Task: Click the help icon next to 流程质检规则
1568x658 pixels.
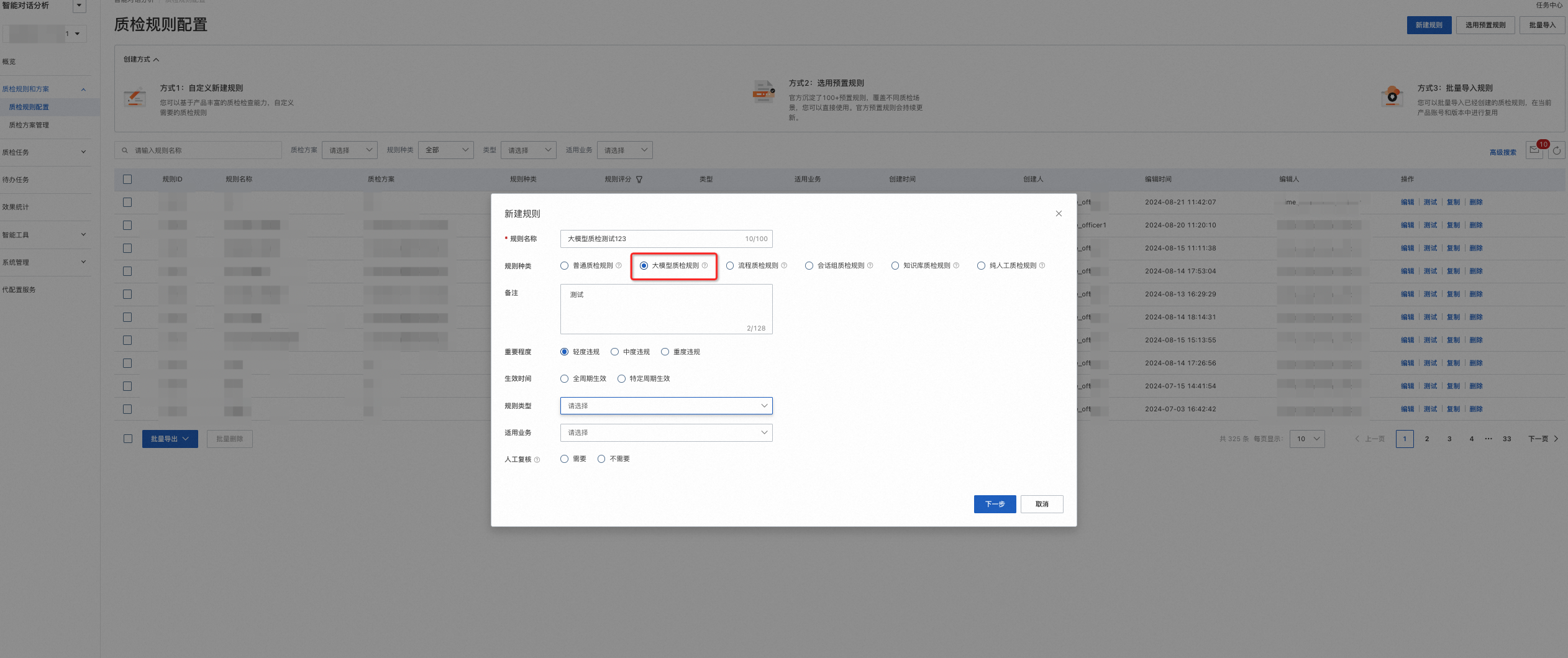Action: 784,265
